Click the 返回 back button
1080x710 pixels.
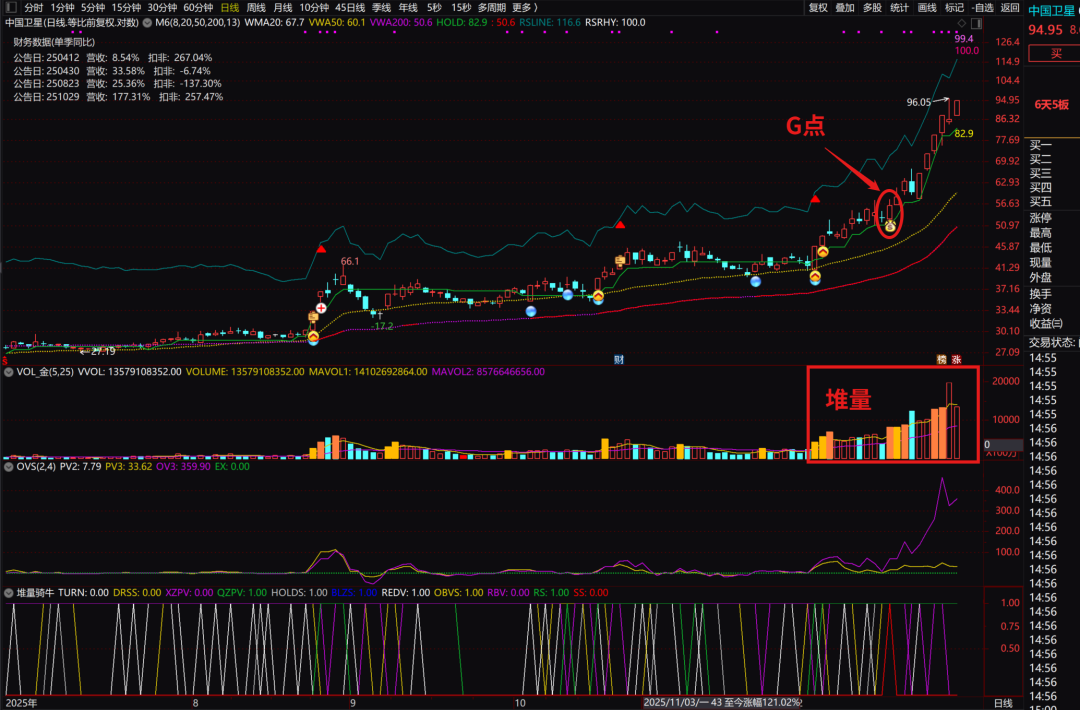click(1010, 8)
